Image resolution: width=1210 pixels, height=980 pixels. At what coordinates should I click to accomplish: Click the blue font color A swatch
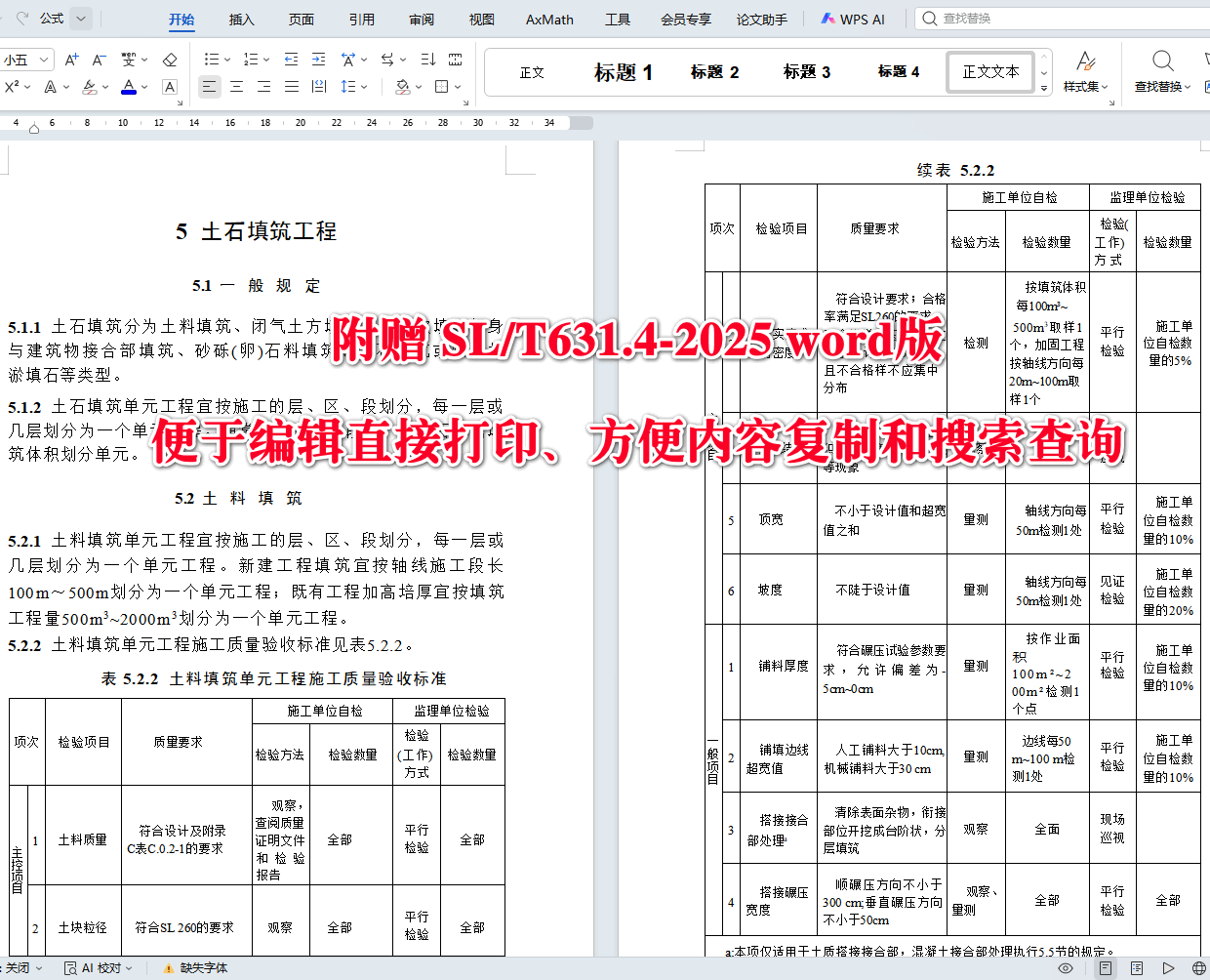point(129,87)
